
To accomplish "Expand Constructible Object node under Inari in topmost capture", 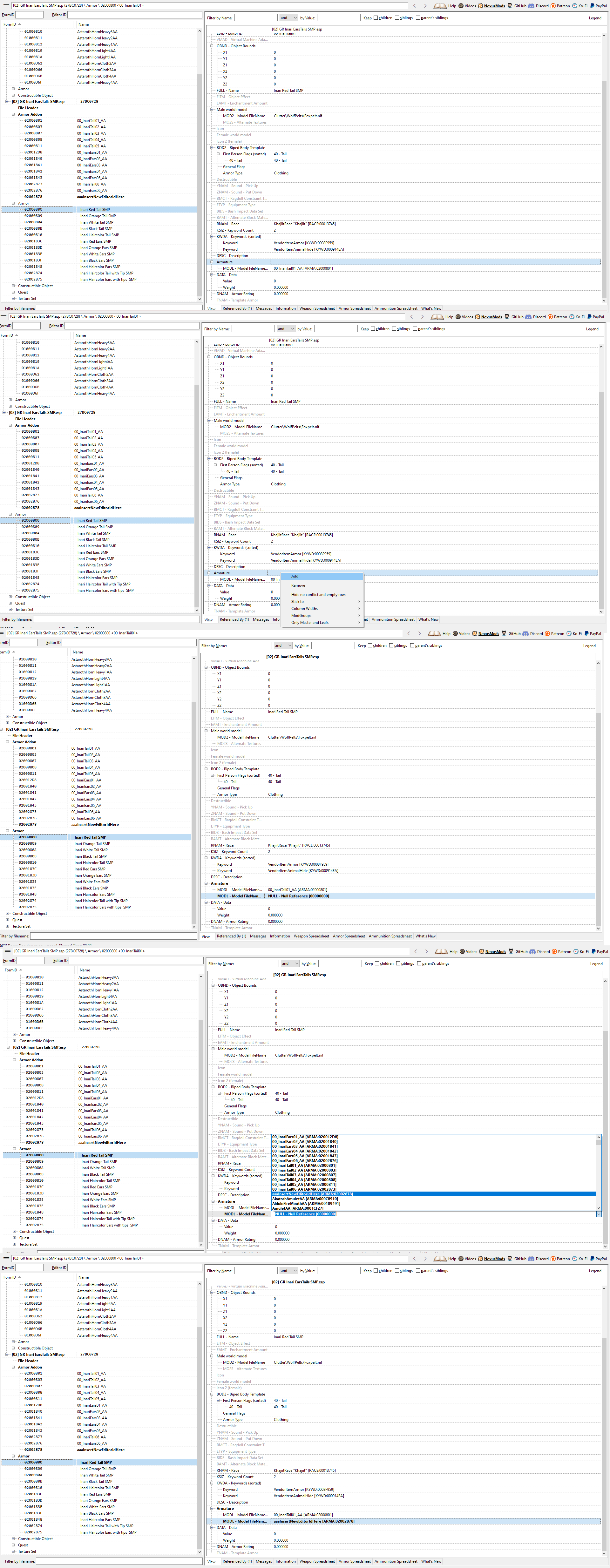I will [13, 286].
